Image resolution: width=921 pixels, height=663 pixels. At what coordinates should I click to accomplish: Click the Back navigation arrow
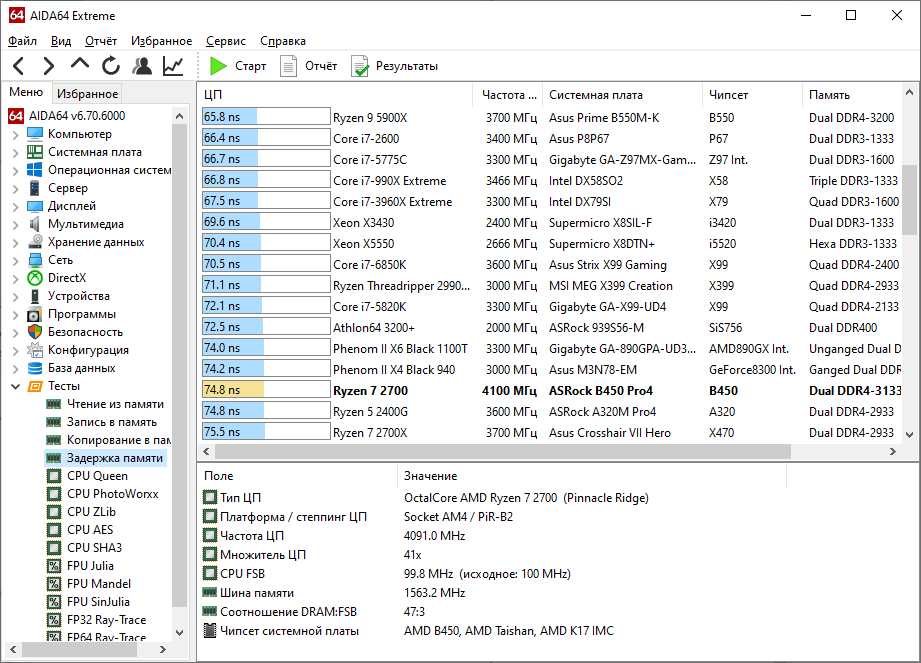(x=19, y=66)
